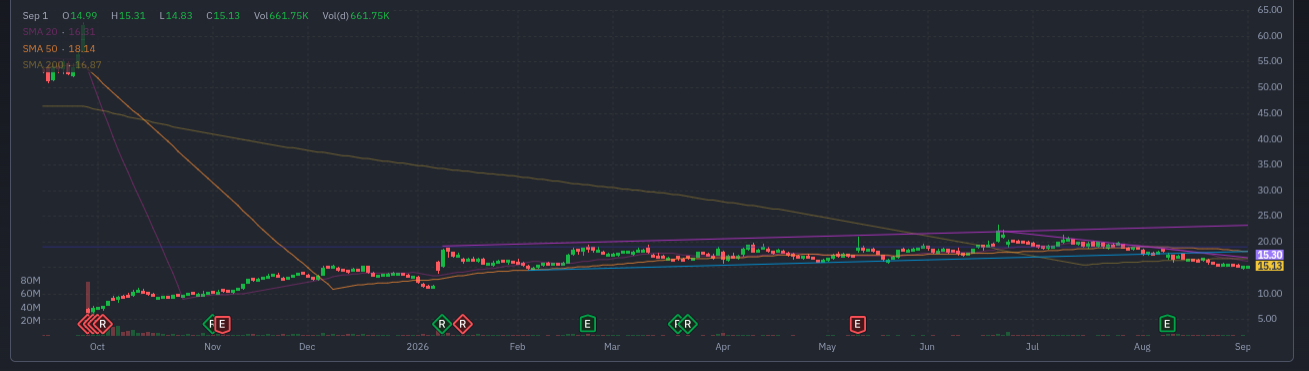Click the Feb label on time axis
The image size is (1309, 371).
517,347
